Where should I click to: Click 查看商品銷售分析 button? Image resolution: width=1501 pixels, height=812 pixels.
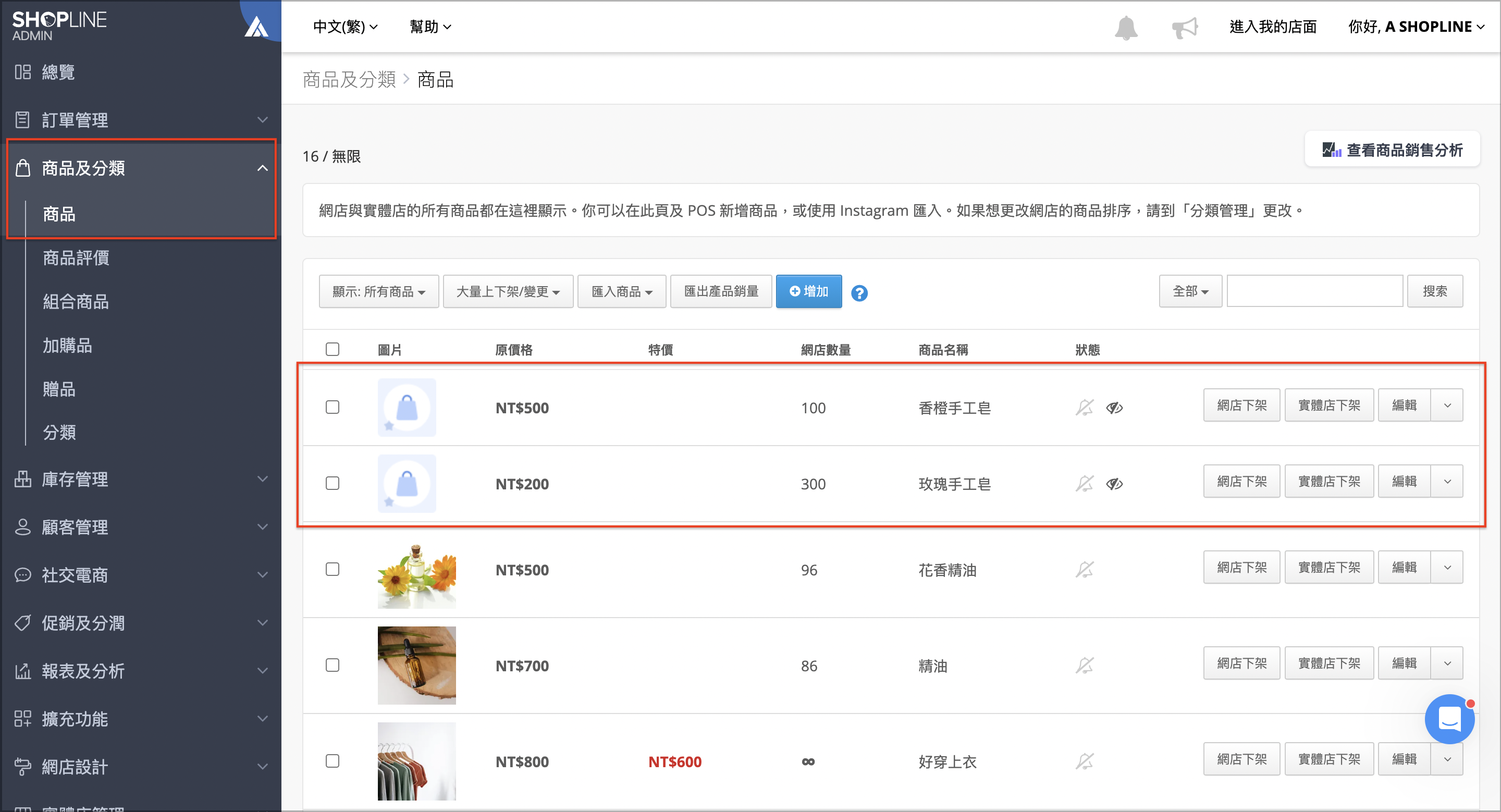tap(1392, 150)
